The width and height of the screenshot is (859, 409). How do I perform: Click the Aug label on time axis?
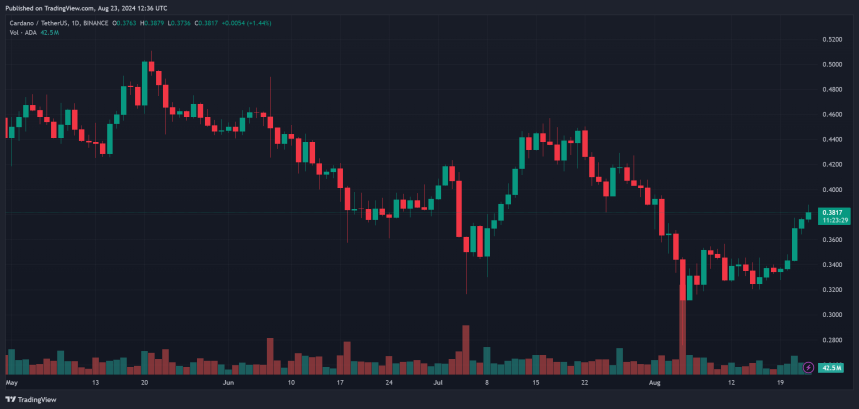(654, 382)
